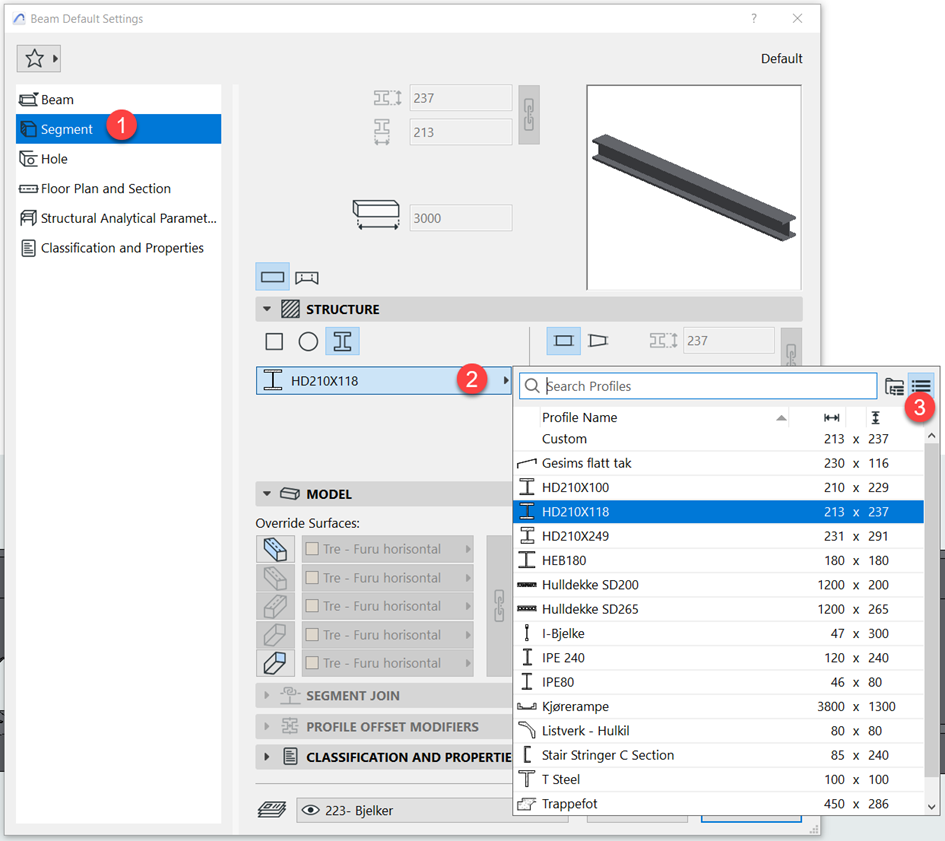945x841 pixels.
Task: Sort by profile width column icon
Action: pyautogui.click(x=832, y=417)
